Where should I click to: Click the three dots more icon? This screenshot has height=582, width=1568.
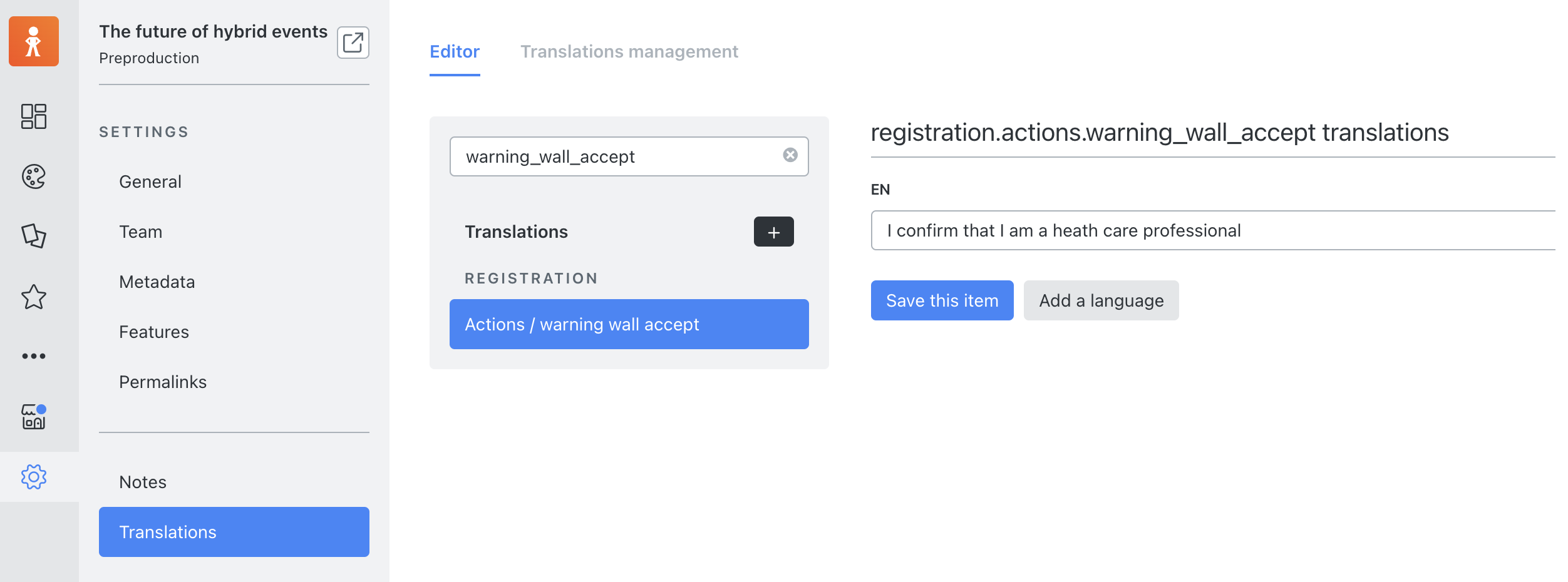click(34, 356)
